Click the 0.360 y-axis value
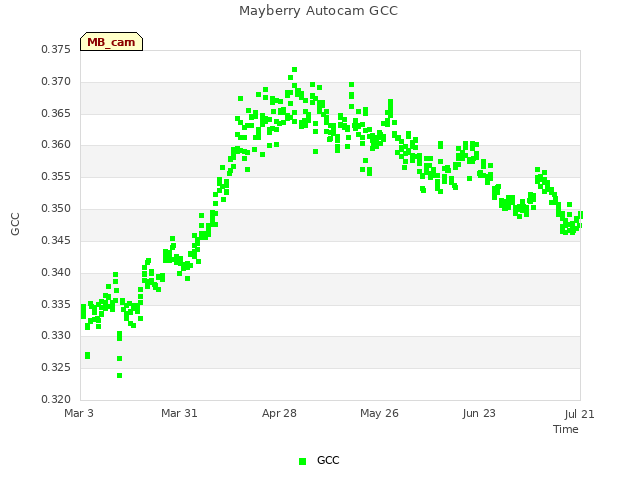This screenshot has height=480, width=640. point(56,144)
